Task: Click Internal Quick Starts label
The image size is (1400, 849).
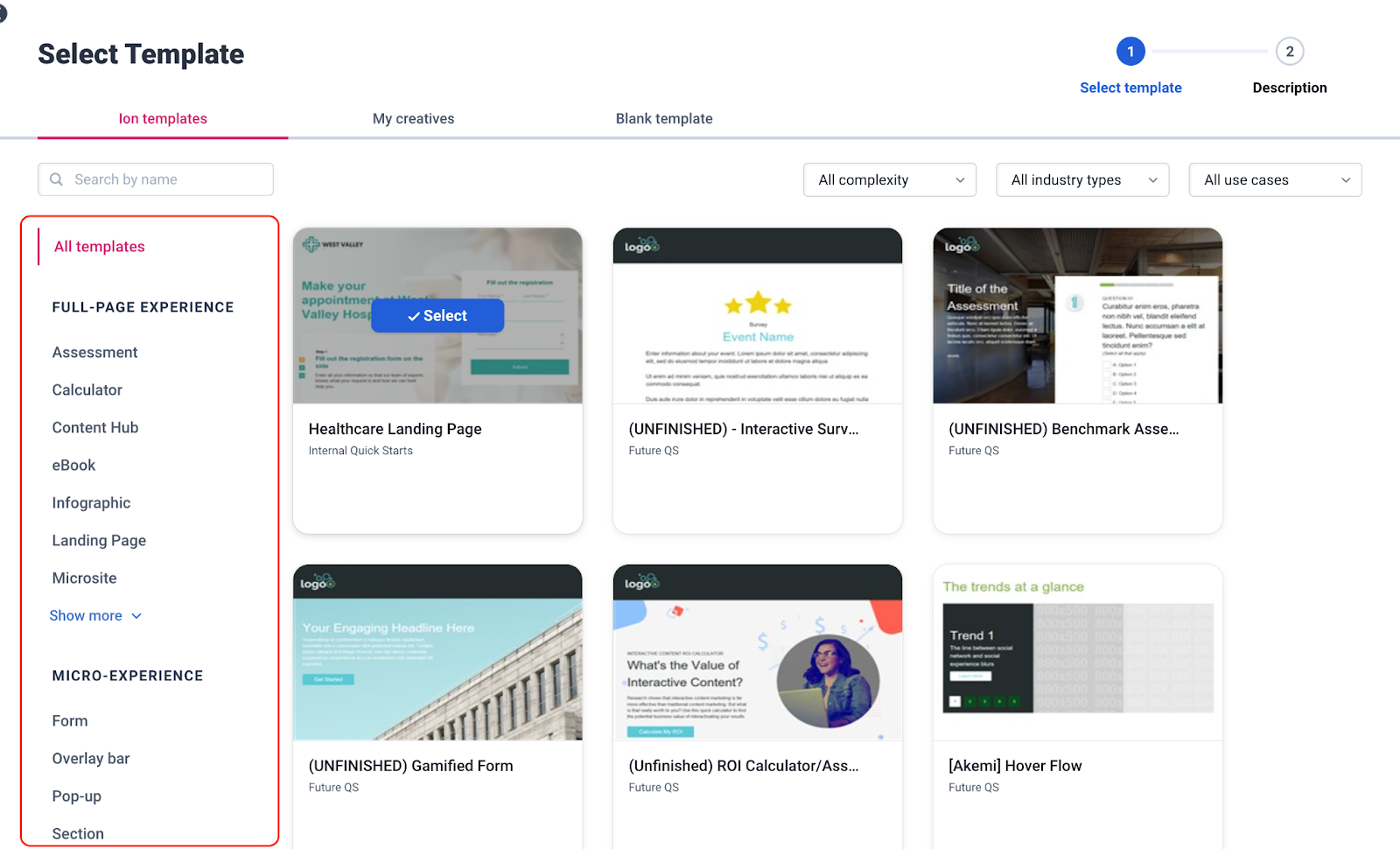Action: tap(360, 451)
